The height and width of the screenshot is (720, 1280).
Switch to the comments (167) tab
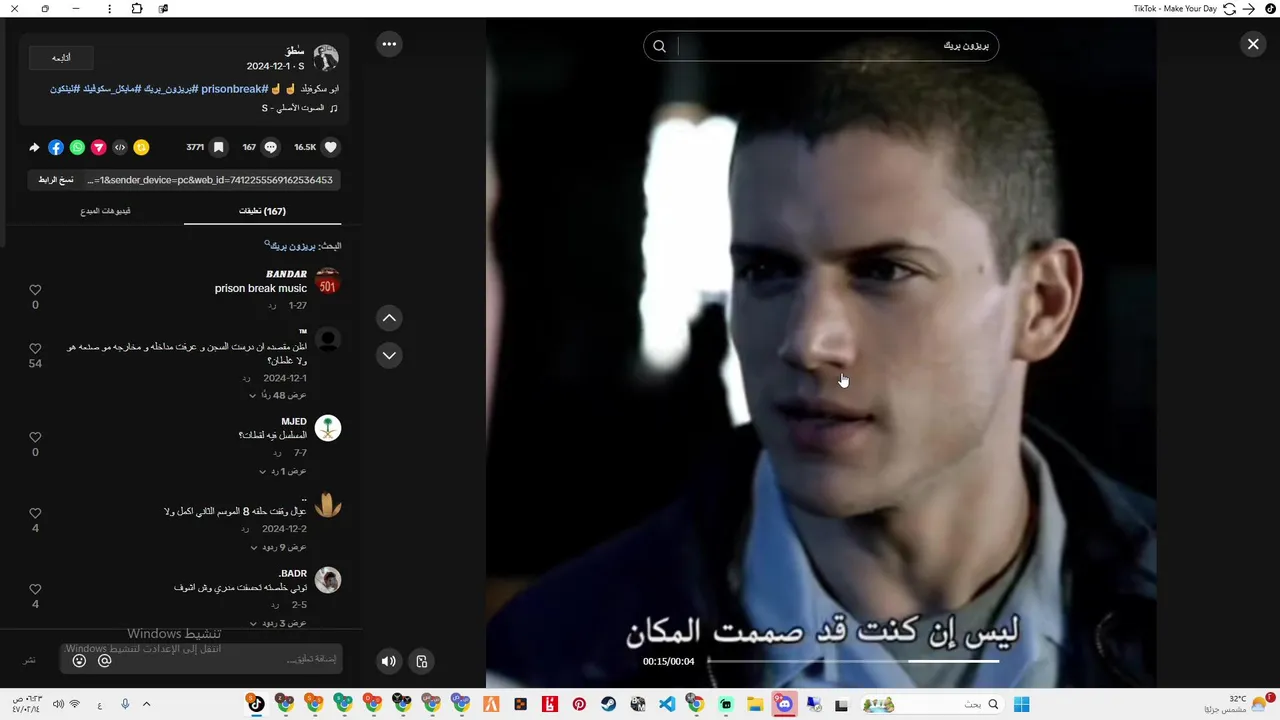point(262,211)
